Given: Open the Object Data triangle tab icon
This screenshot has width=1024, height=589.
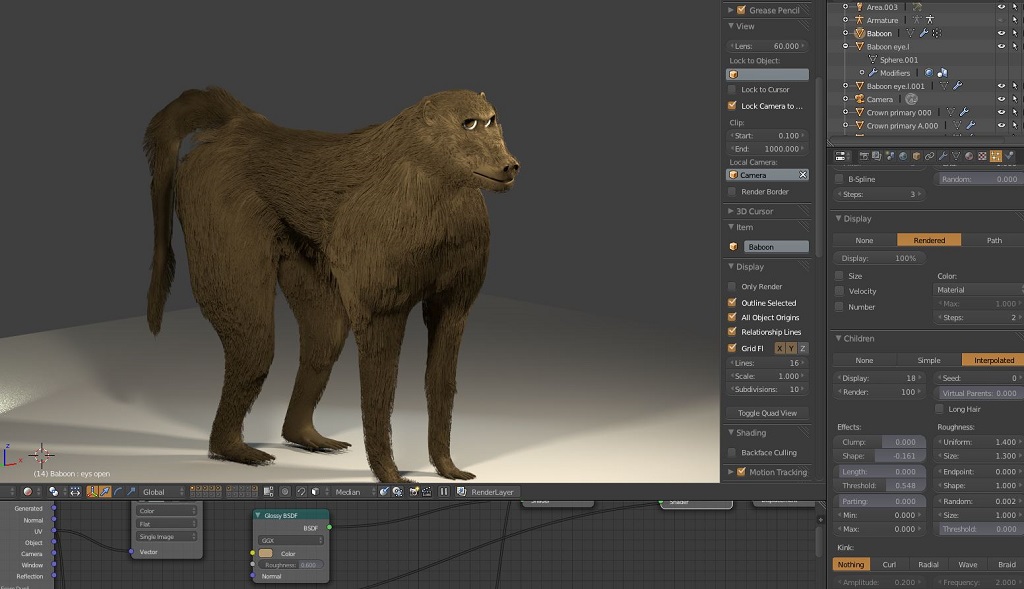Looking at the screenshot, I should [955, 156].
